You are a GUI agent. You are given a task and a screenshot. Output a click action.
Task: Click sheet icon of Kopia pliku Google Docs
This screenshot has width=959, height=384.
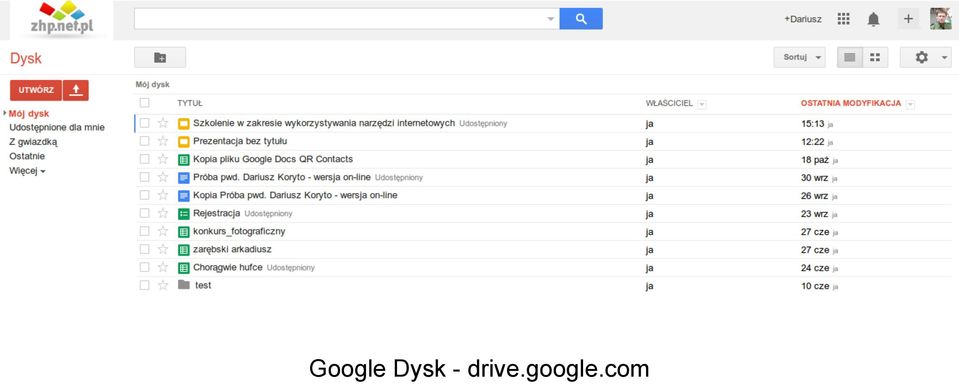(x=183, y=160)
